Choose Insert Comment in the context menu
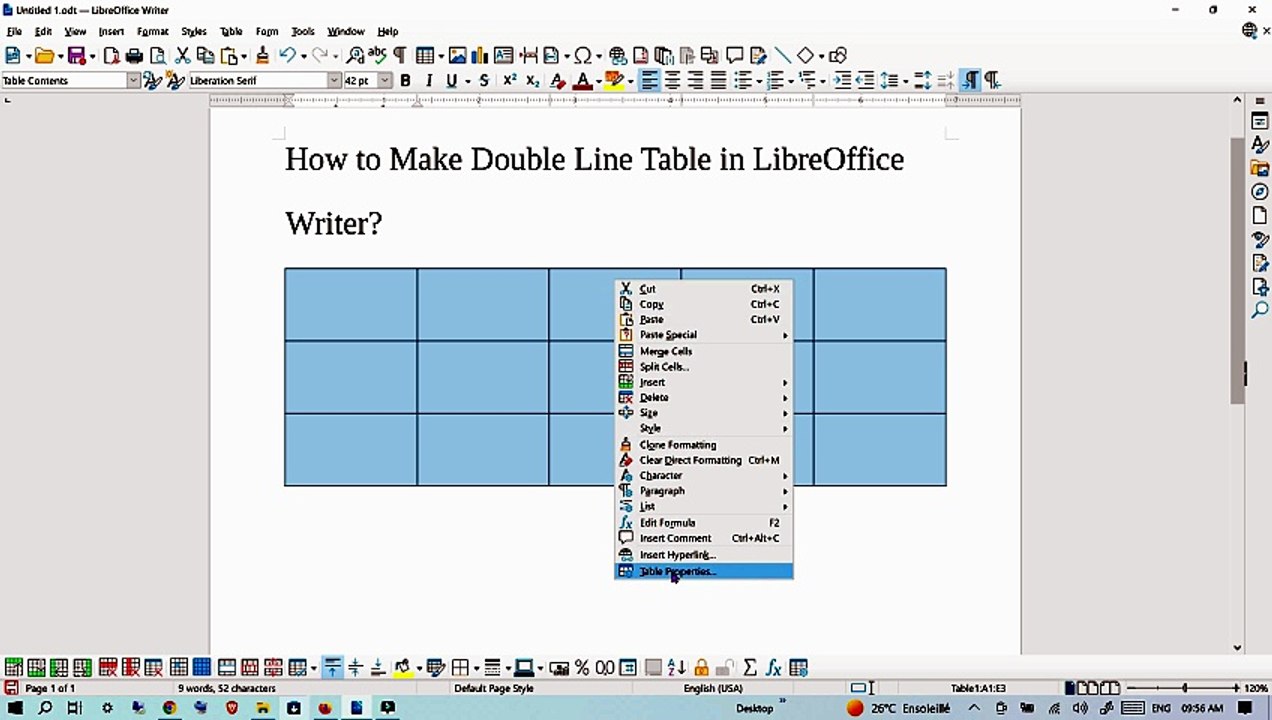 click(x=703, y=538)
